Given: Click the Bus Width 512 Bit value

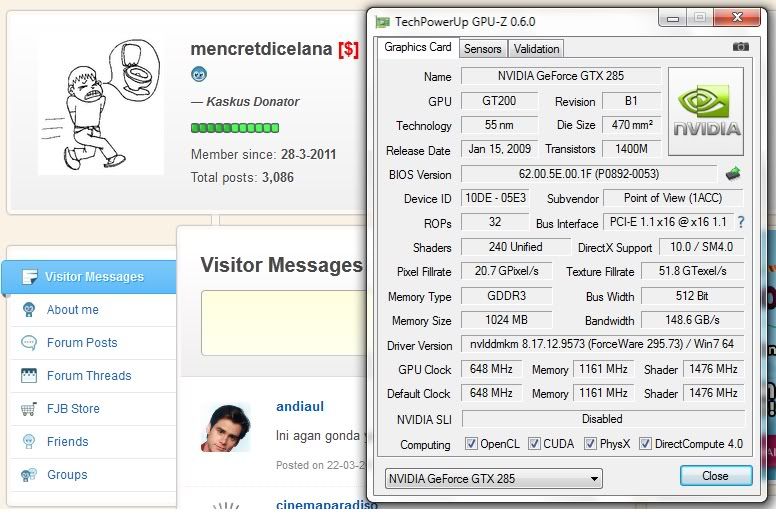Looking at the screenshot, I should coord(692,296).
